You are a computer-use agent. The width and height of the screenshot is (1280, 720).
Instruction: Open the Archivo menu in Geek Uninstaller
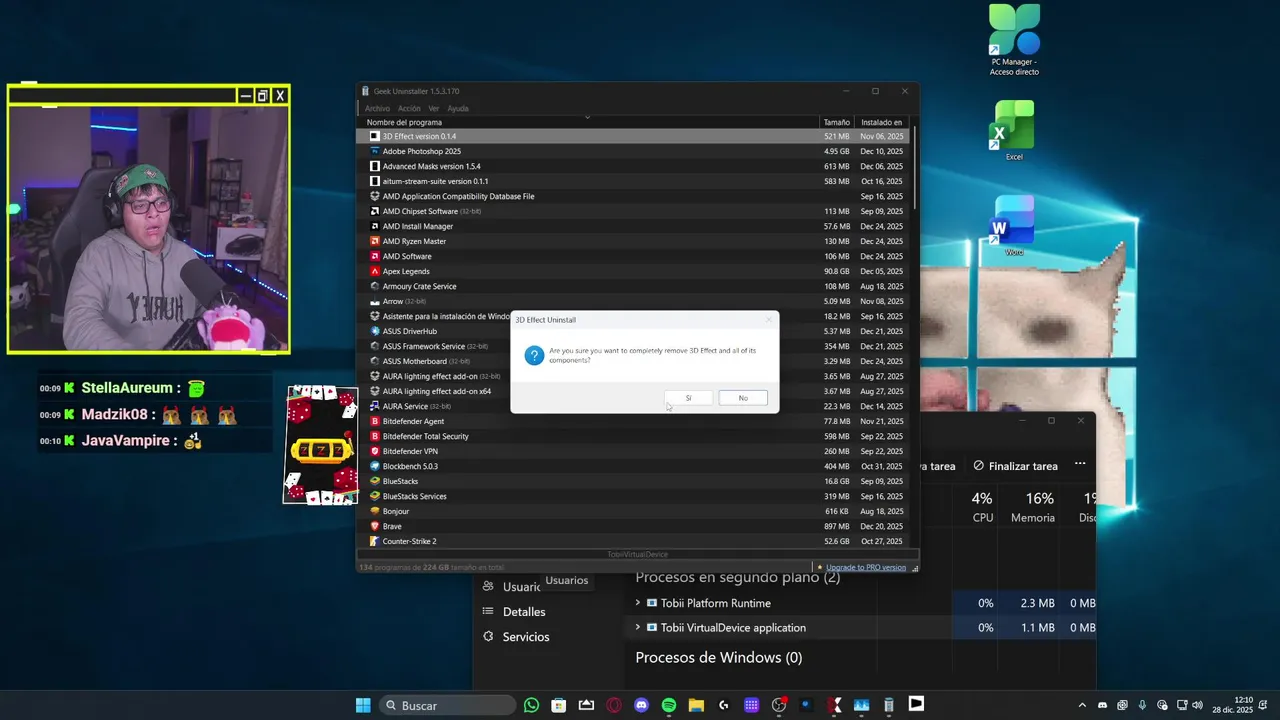pos(377,108)
